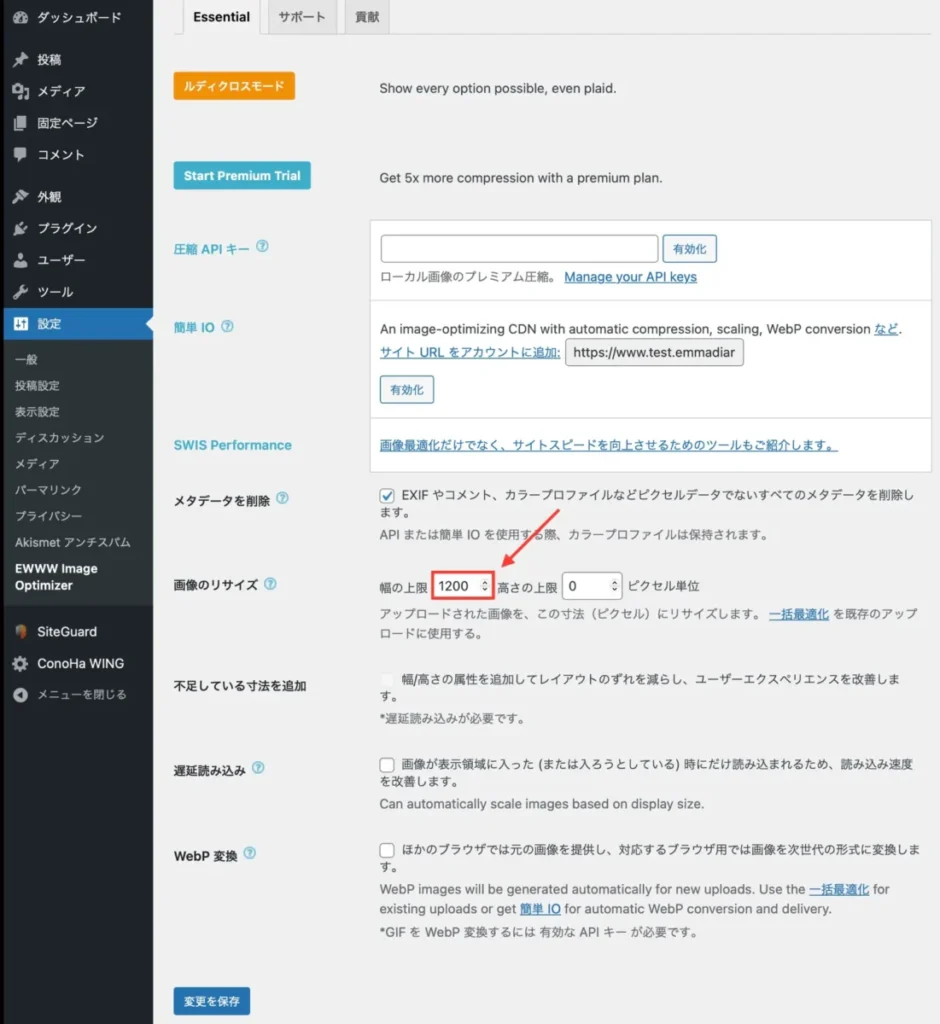Click the wrench icon beside ツール
Viewport: 940px width, 1024px height.
click(x=20, y=291)
